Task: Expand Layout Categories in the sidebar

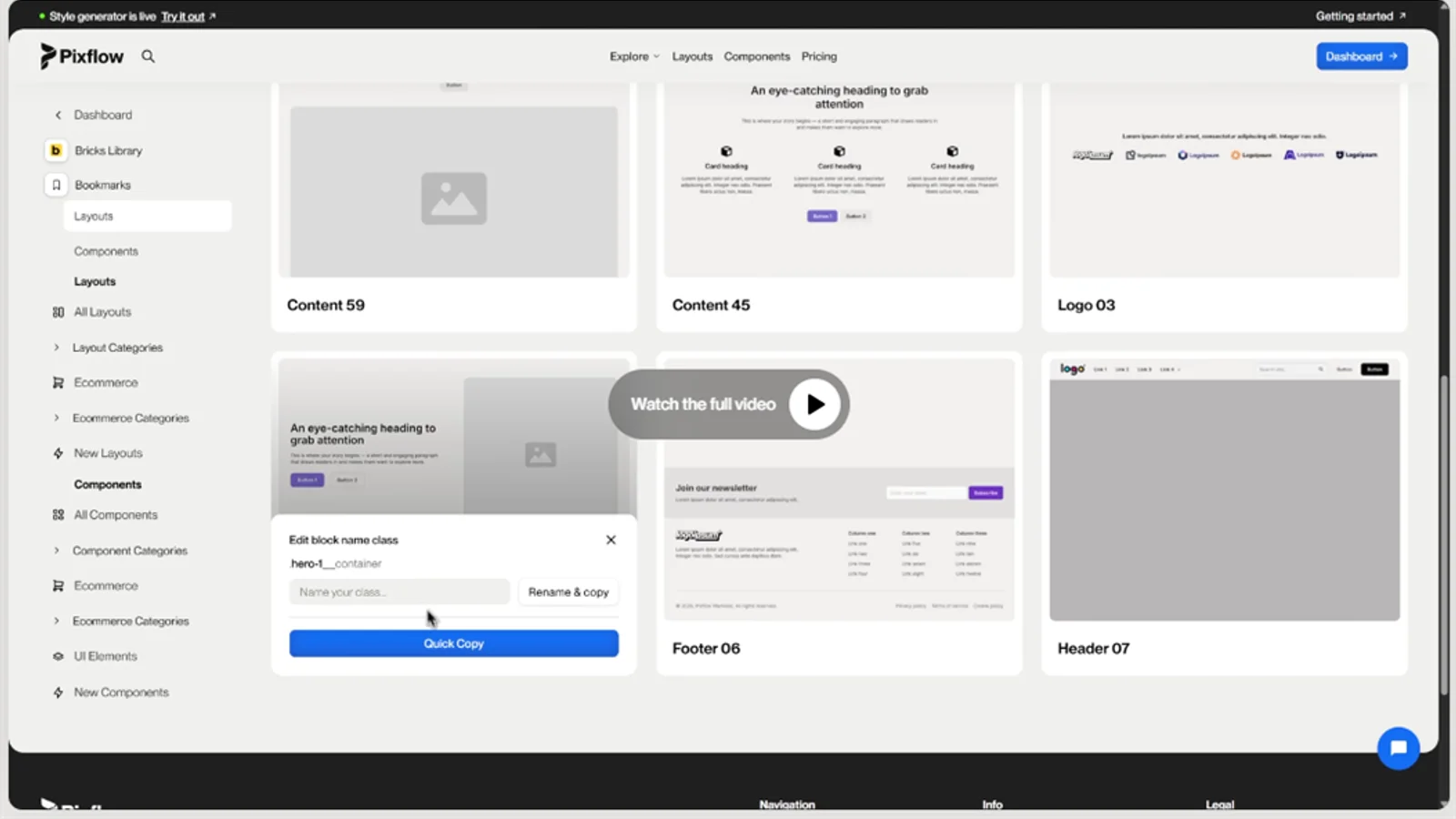Action: pyautogui.click(x=56, y=348)
